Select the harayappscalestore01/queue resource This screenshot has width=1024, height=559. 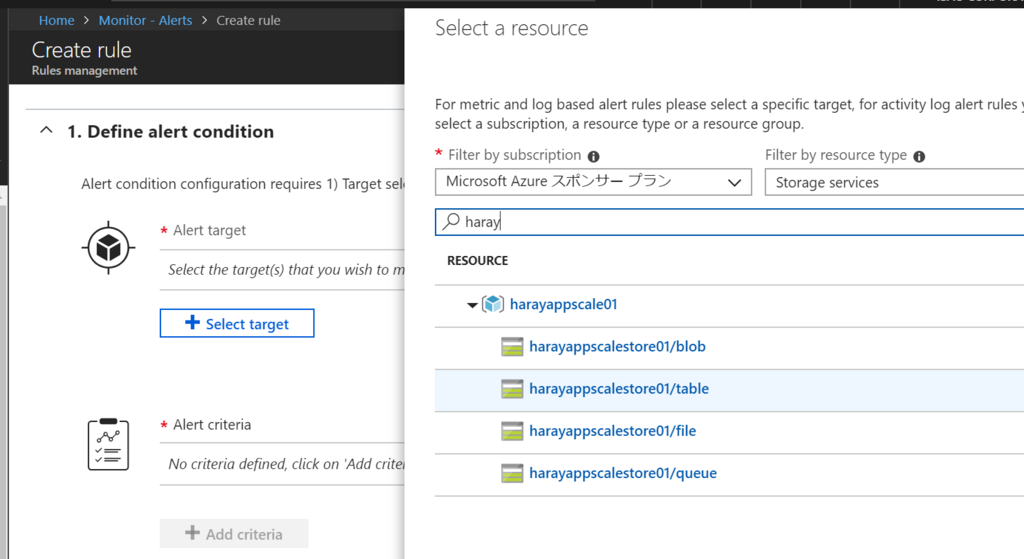[622, 473]
